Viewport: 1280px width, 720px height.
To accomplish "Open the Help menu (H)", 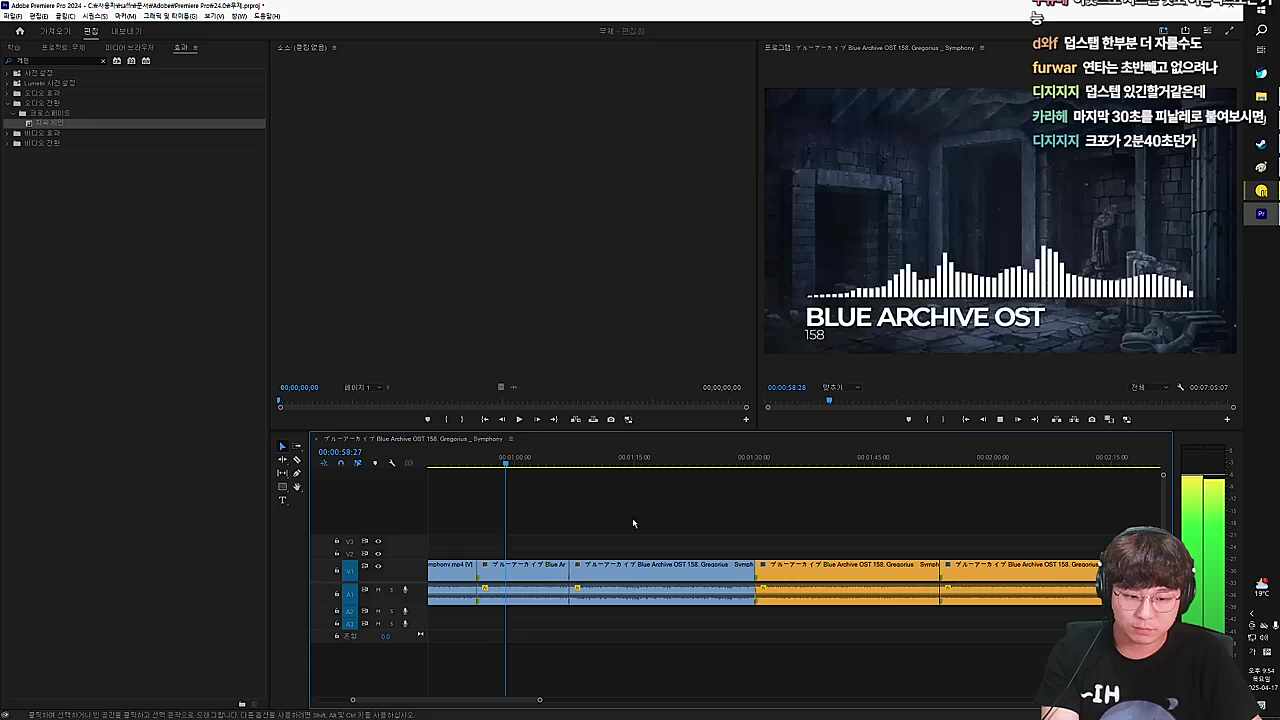I will pyautogui.click(x=267, y=16).
